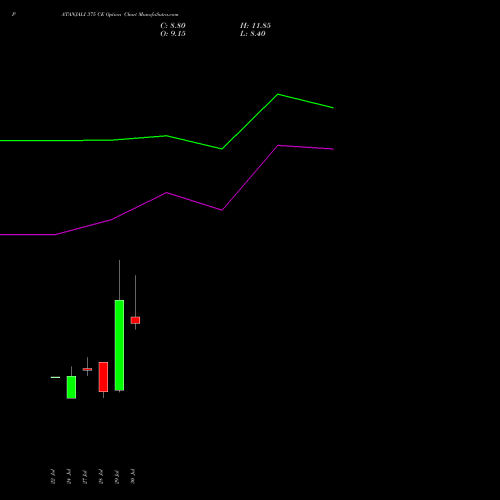This screenshot has width=500, height=500.
Task: Select the tallest green candlestick
Action: click(119, 345)
